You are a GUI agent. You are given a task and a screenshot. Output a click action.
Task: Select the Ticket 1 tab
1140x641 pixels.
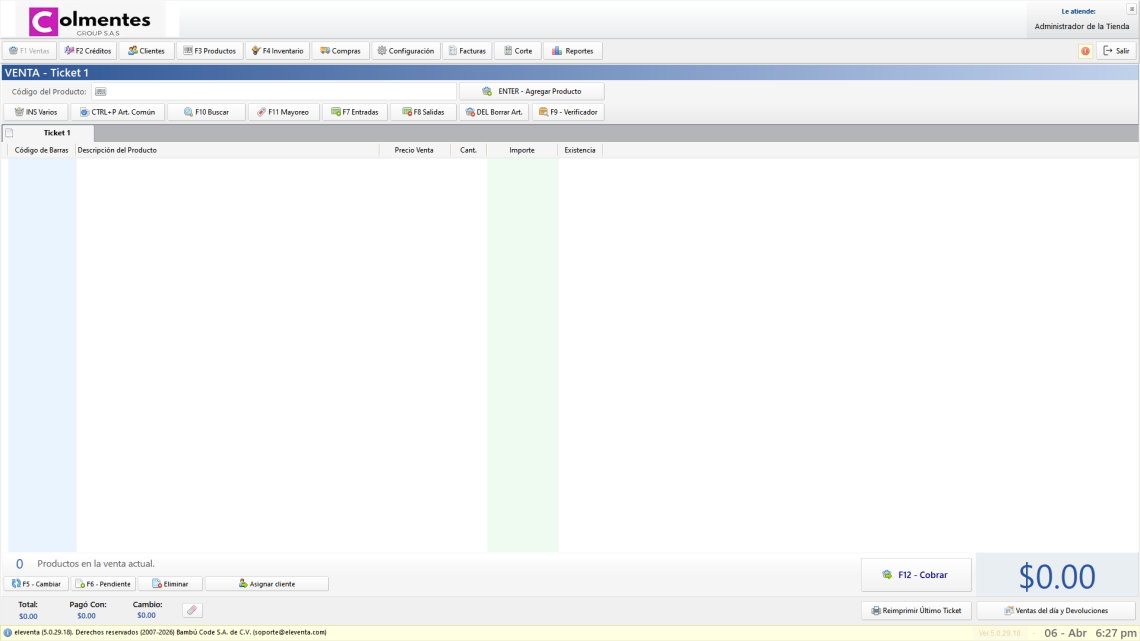pos(56,133)
